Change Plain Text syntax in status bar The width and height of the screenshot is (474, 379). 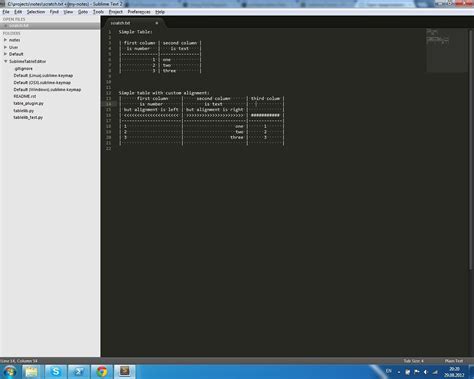[454, 361]
